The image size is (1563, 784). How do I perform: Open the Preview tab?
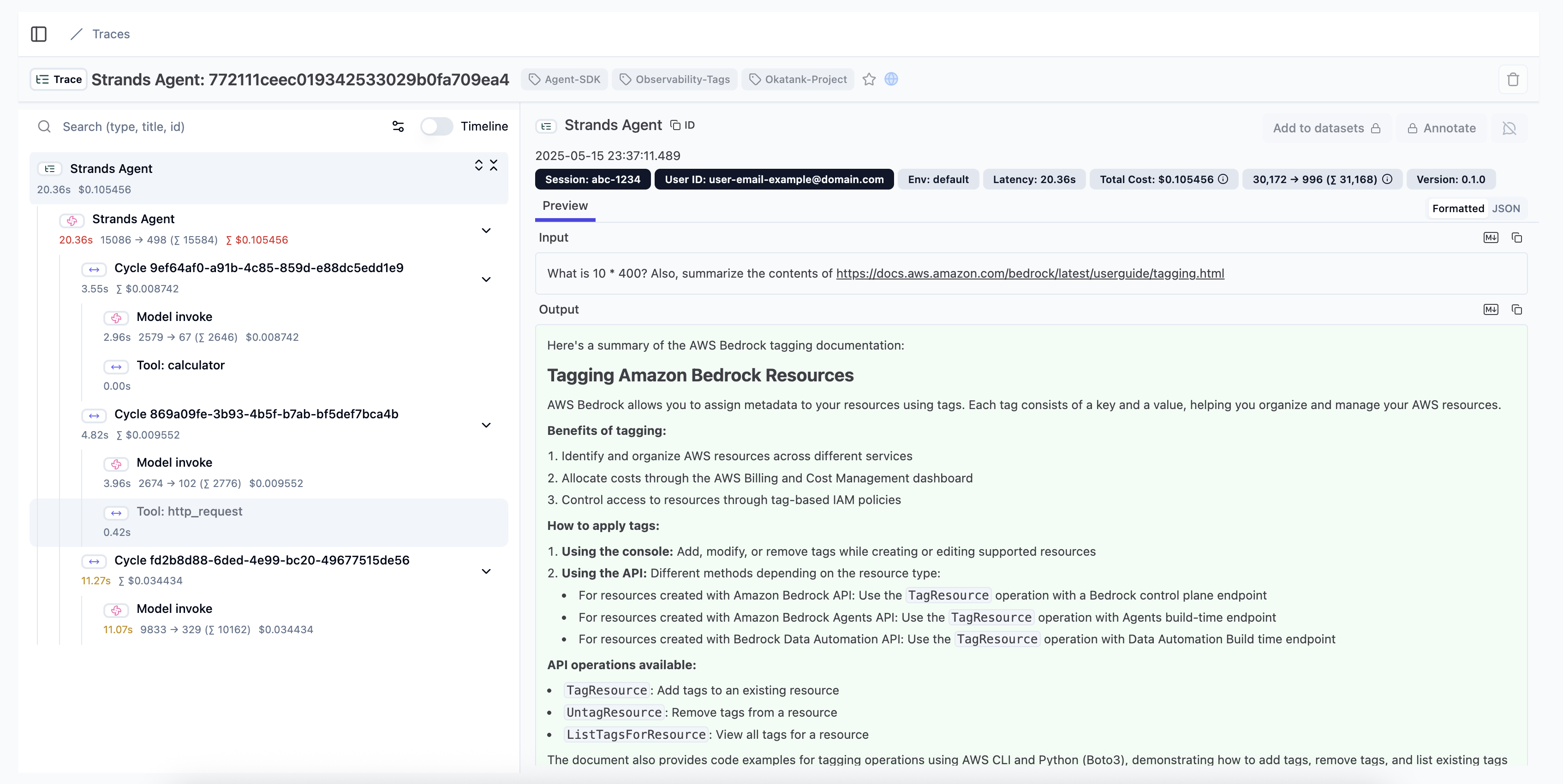(565, 206)
